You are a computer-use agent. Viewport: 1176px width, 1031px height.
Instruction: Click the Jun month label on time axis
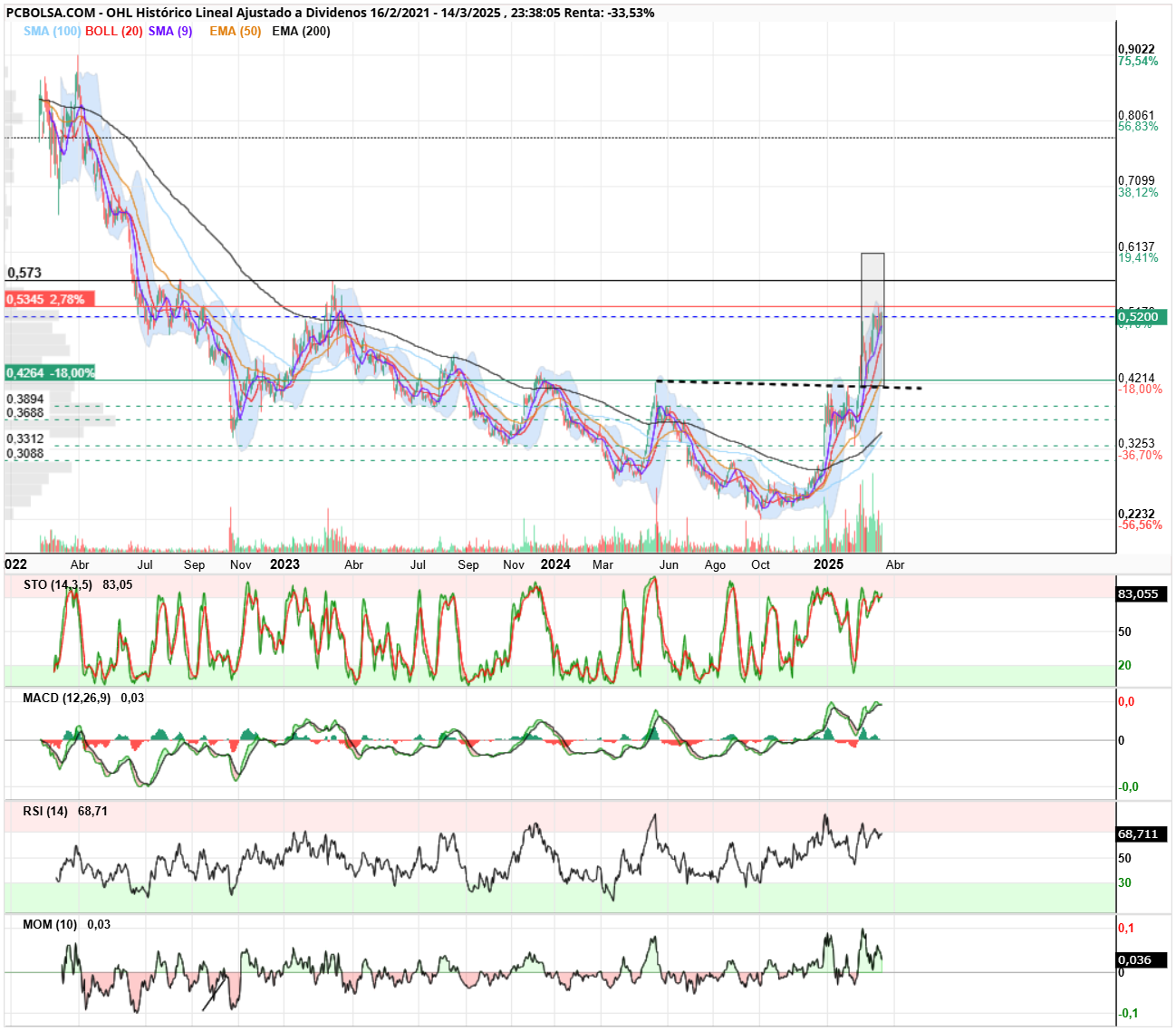[669, 564]
